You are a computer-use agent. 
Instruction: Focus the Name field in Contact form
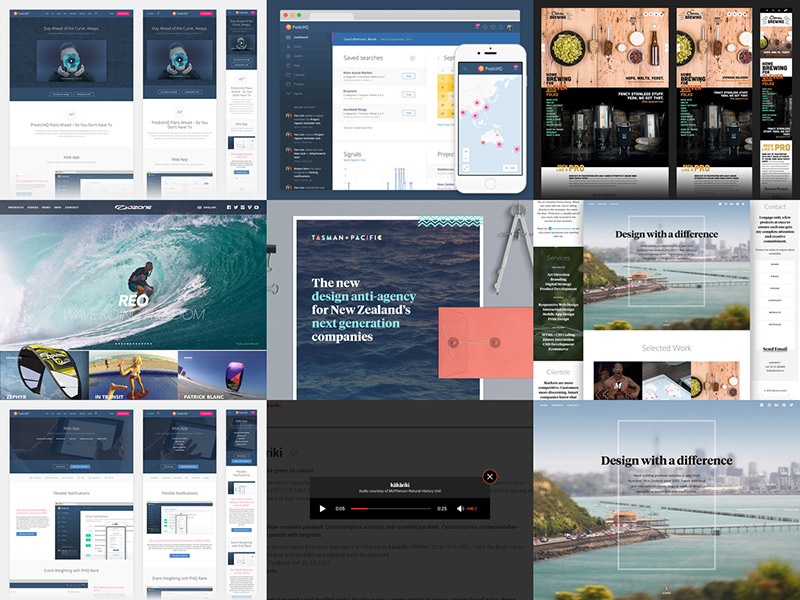click(775, 265)
